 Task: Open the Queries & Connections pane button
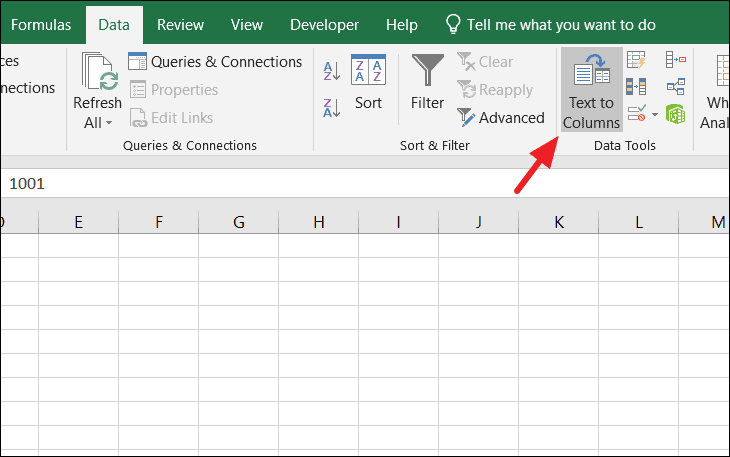(x=215, y=61)
